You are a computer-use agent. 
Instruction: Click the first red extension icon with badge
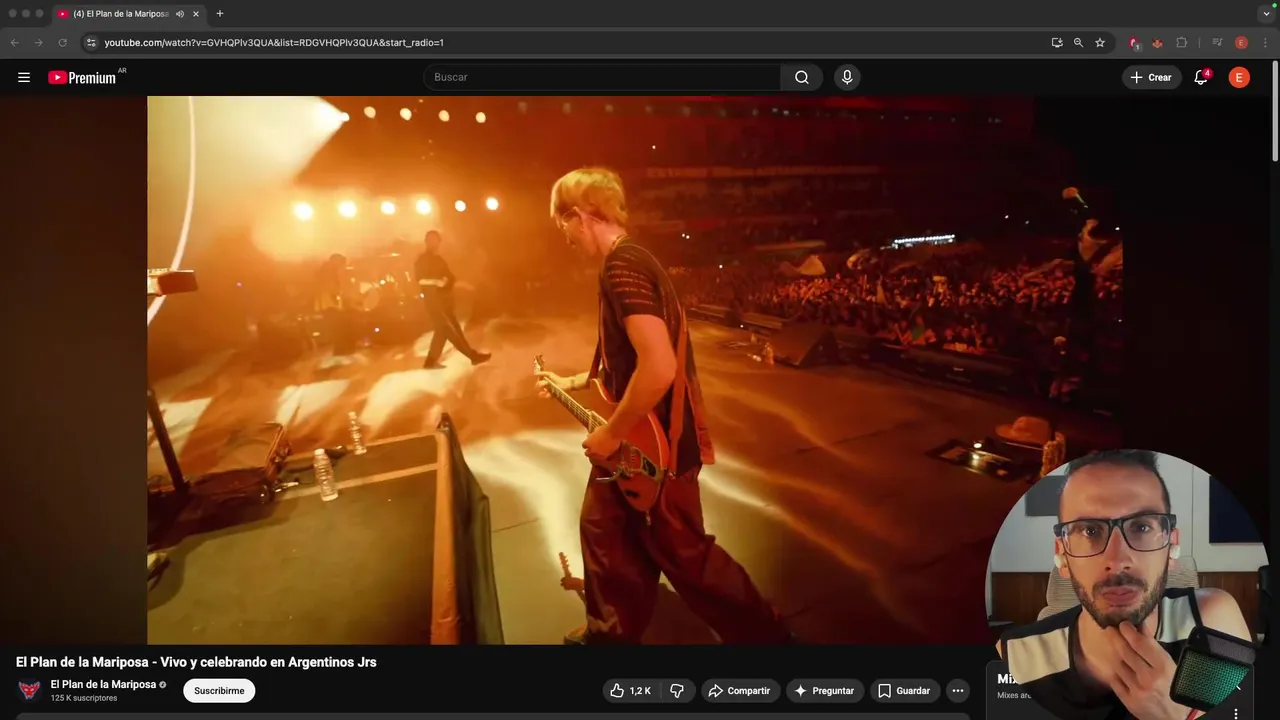coord(1134,43)
